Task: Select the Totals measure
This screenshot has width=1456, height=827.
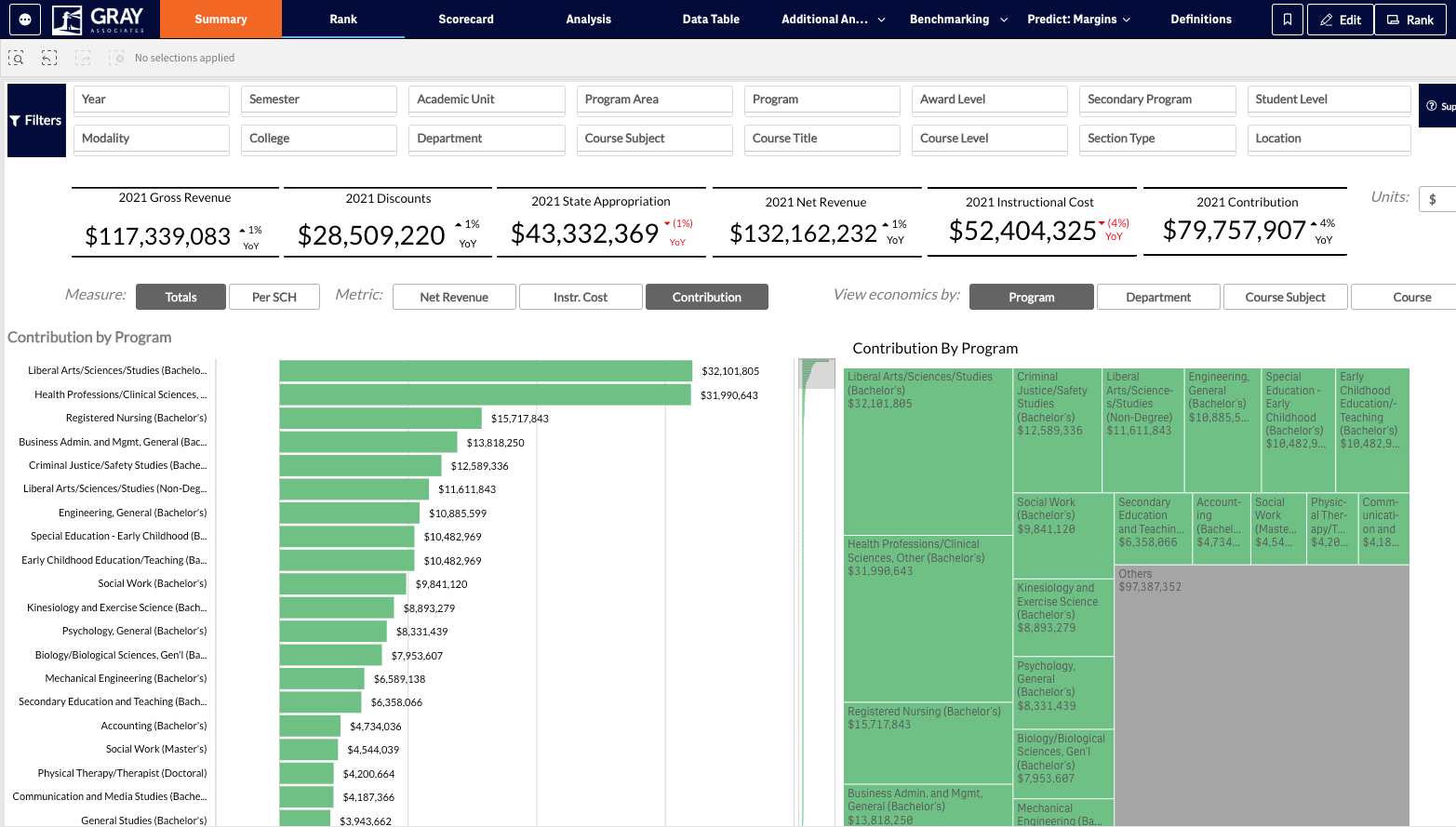Action: [x=180, y=297]
